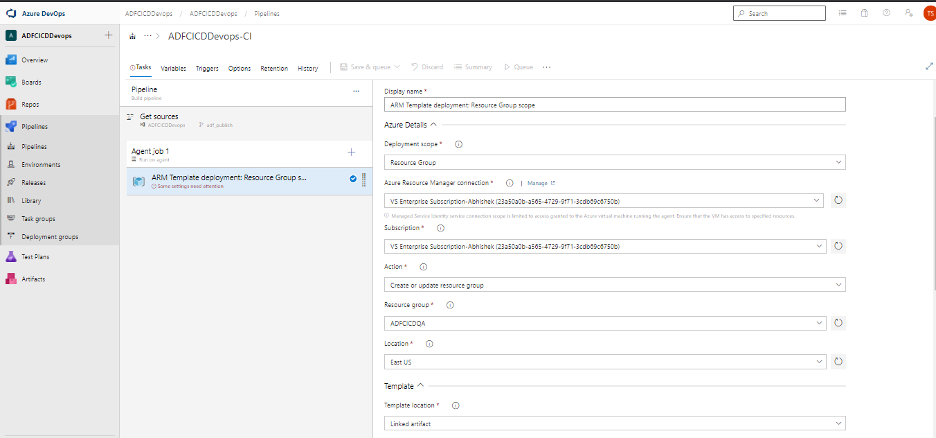Select the Get sources step
Viewport: 936px width, 438px height.
coord(246,120)
